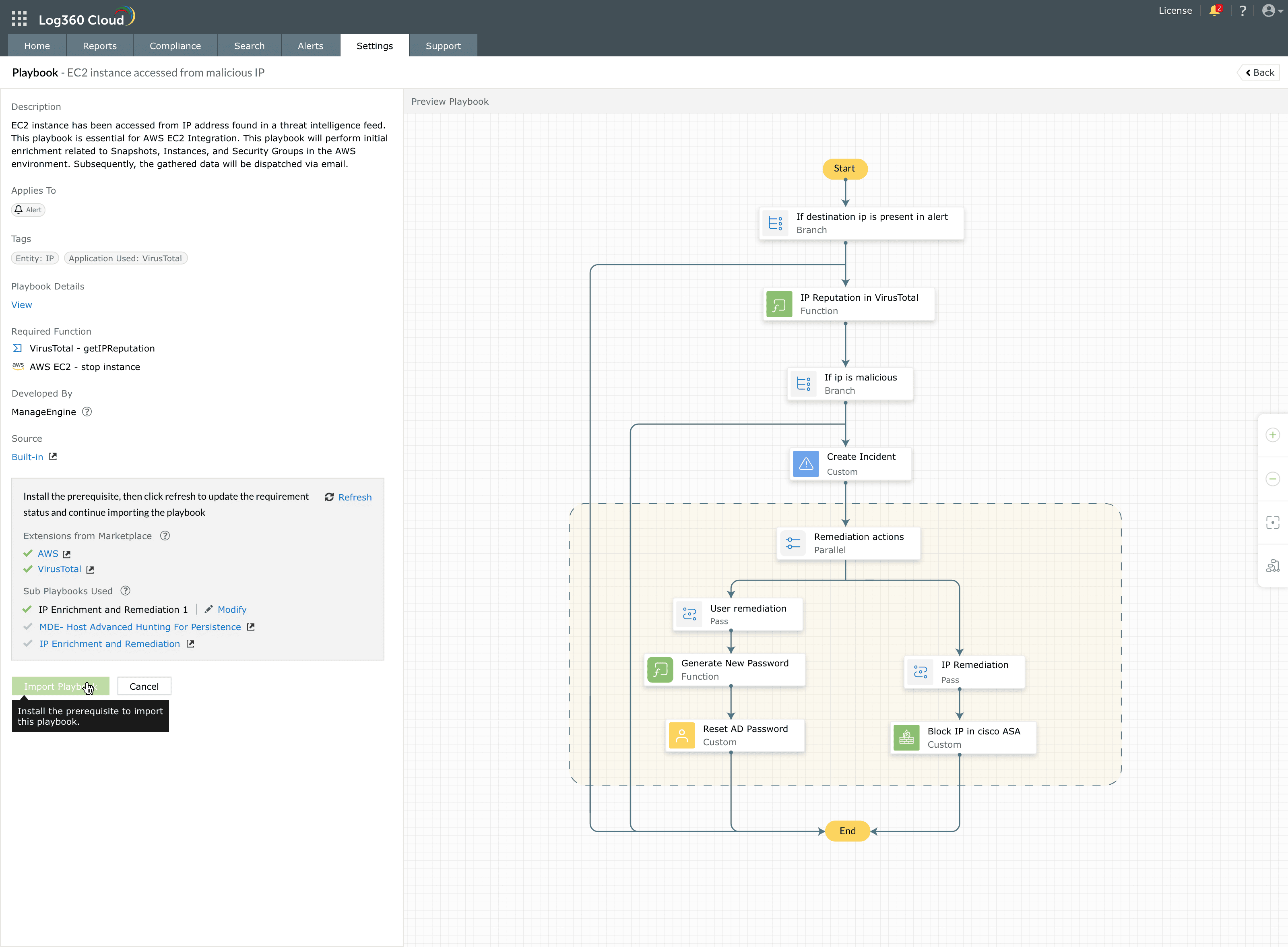The height and width of the screenshot is (947, 1288).
Task: Click the Generate New Password function icon
Action: [x=660, y=670]
